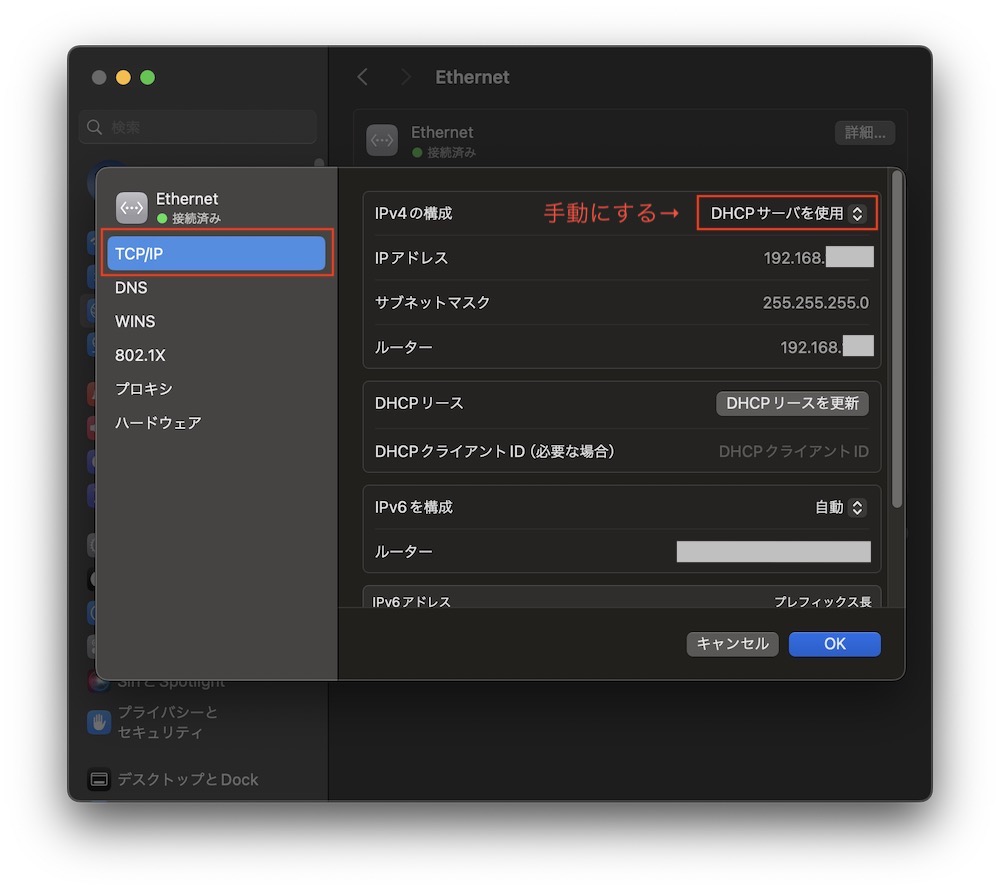Click the forward chevron arrow in the header

[405, 77]
